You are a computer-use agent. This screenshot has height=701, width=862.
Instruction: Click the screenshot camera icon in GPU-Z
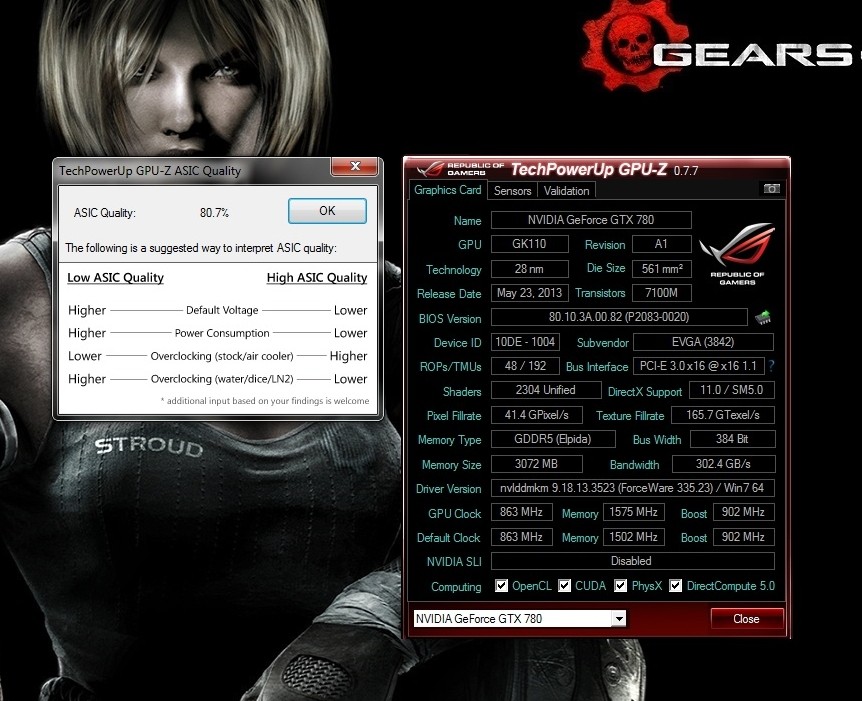[771, 189]
